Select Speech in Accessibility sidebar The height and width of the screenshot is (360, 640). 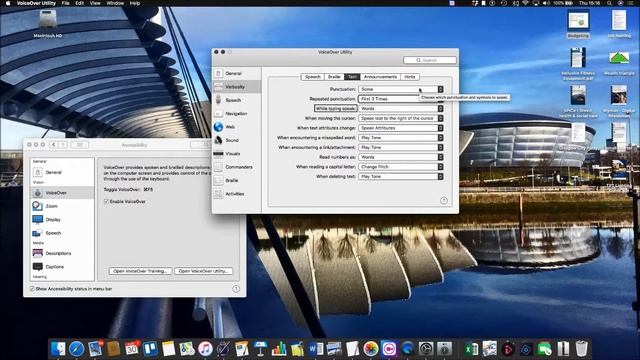click(x=62, y=233)
